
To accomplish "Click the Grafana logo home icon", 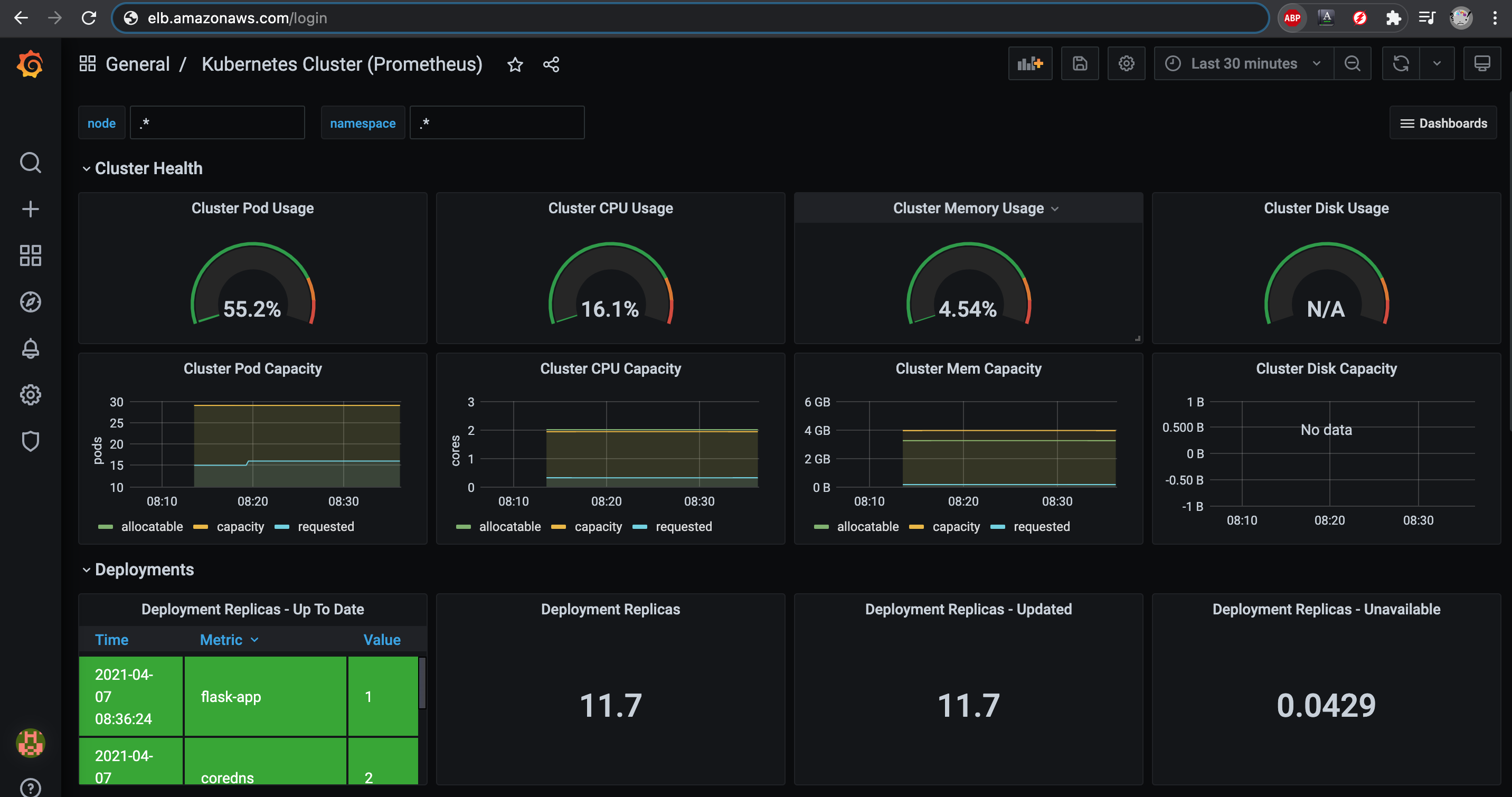I will (30, 63).
